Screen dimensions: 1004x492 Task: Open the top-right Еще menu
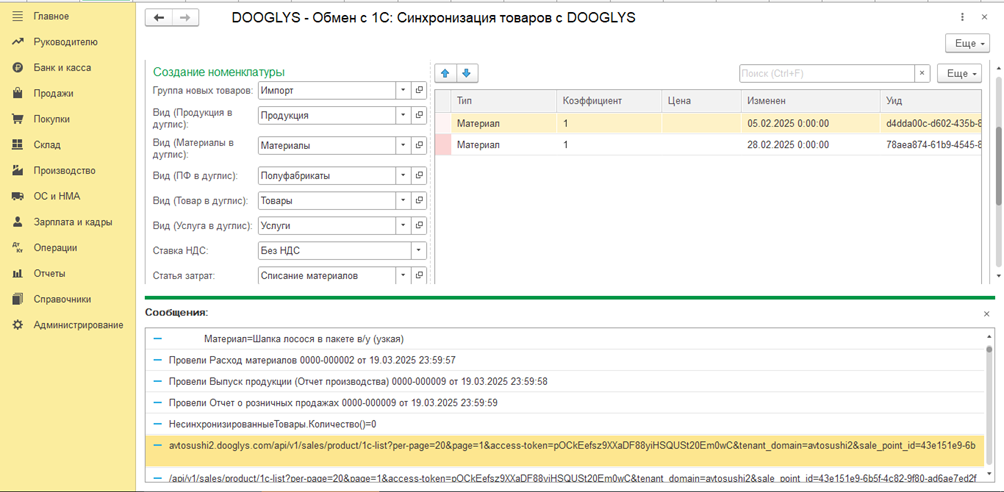[x=968, y=44]
